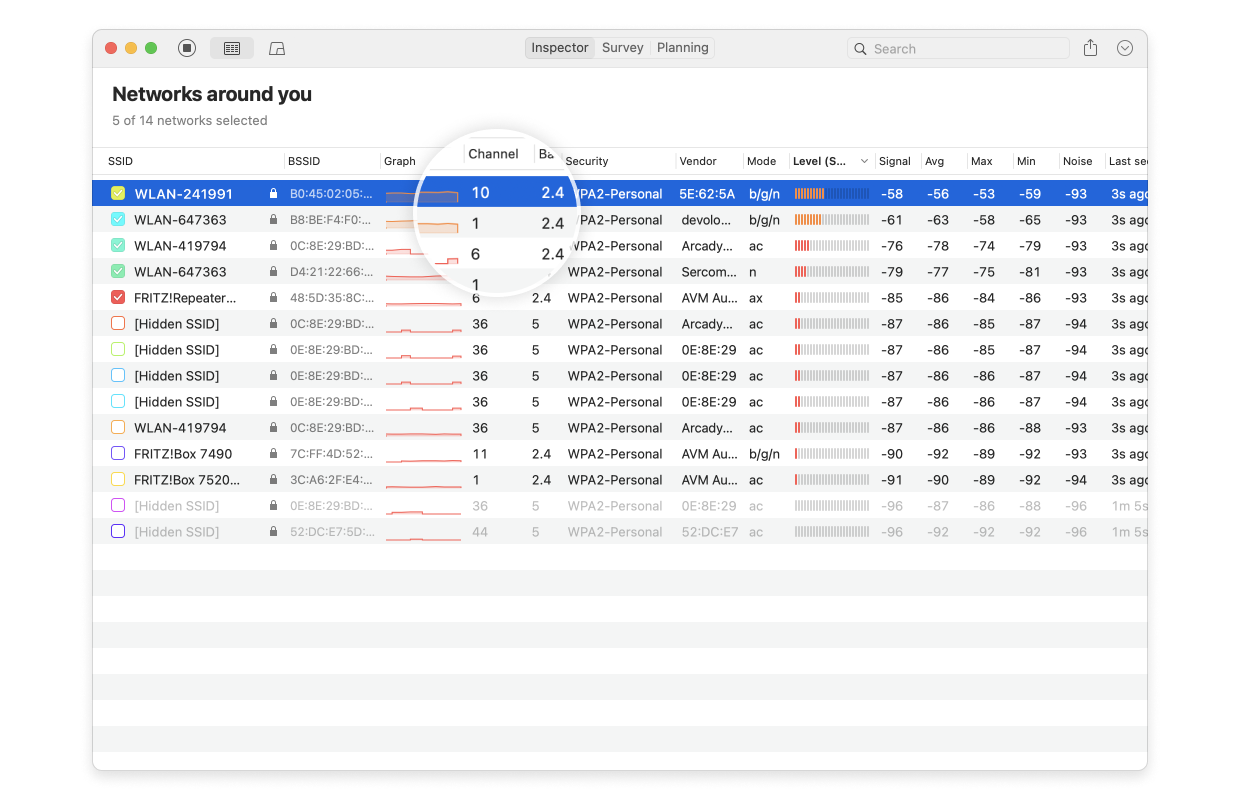The image size is (1240, 800).
Task: Click the padlock icon beside WLAN-241991
Action: click(274, 193)
